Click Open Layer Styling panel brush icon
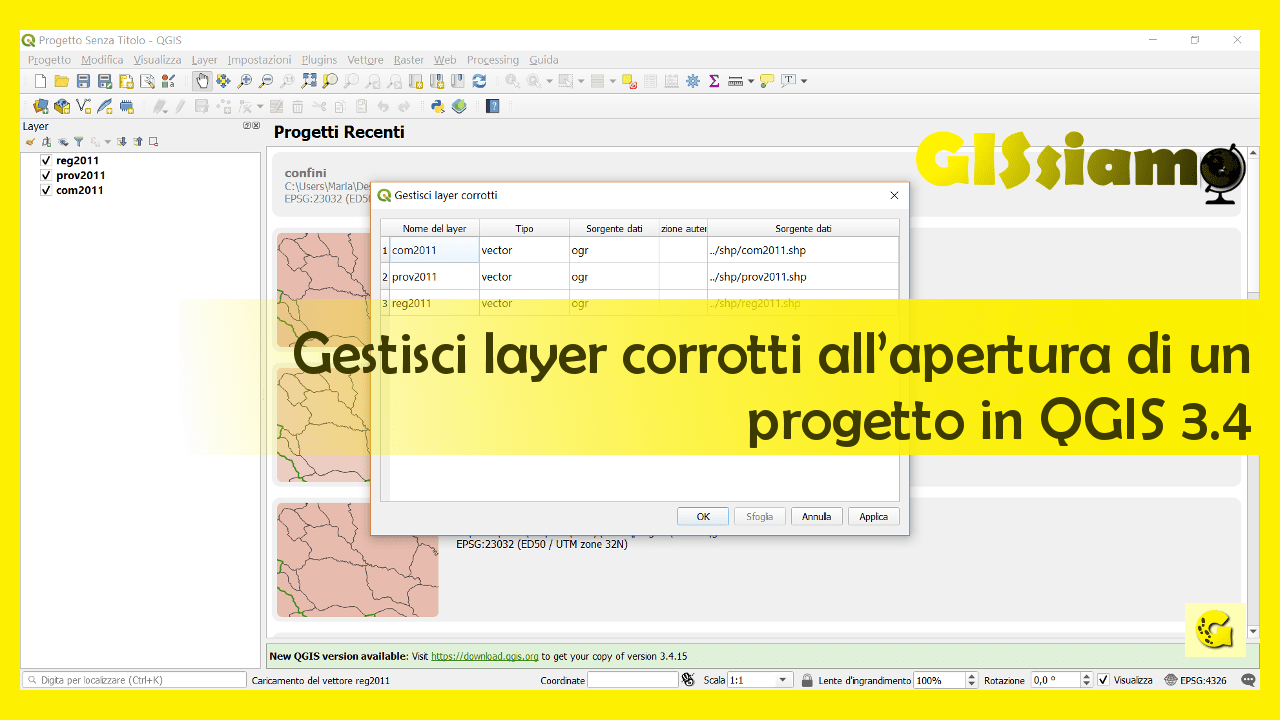This screenshot has height=720, width=1280. [x=31, y=142]
